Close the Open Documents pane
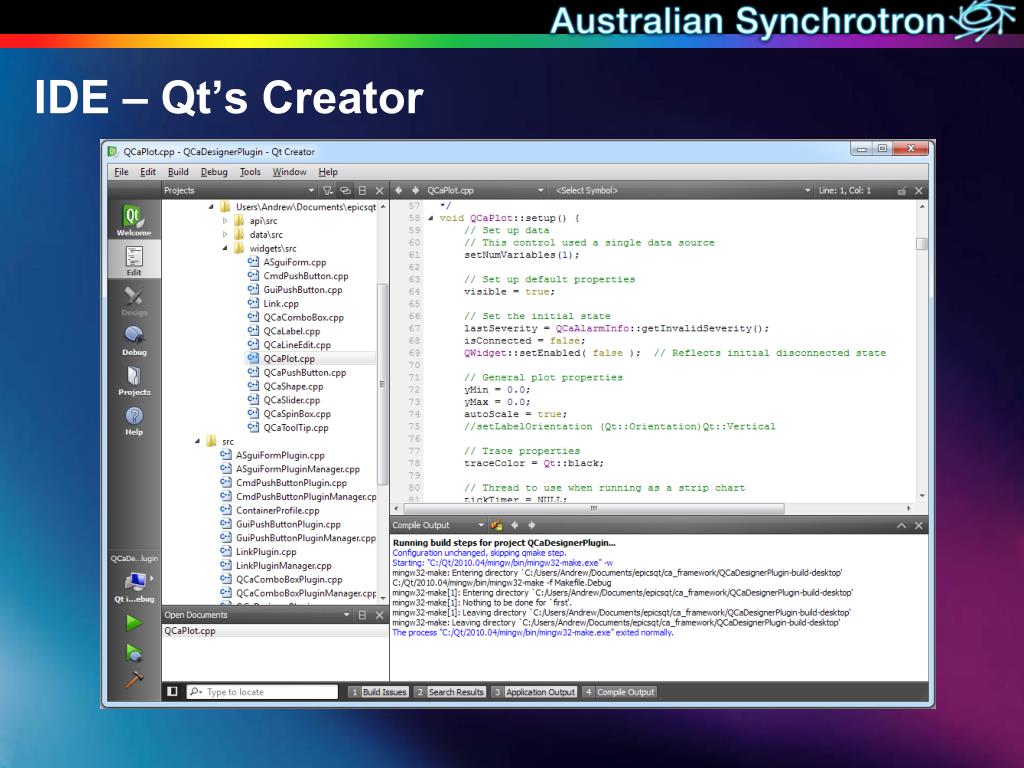The height and width of the screenshot is (768, 1024). 379,615
